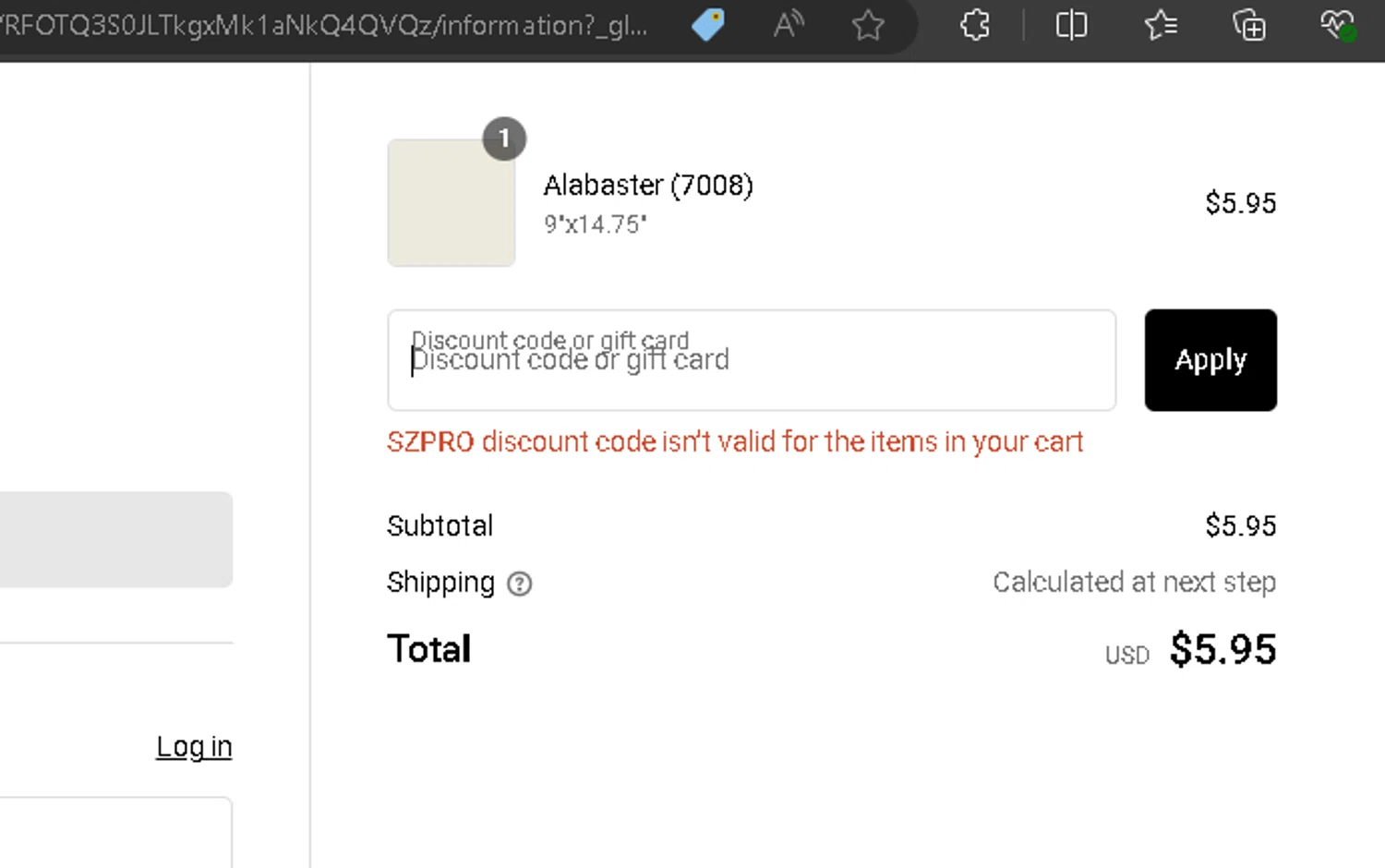Click the Alabaster (7008) product name

647,186
